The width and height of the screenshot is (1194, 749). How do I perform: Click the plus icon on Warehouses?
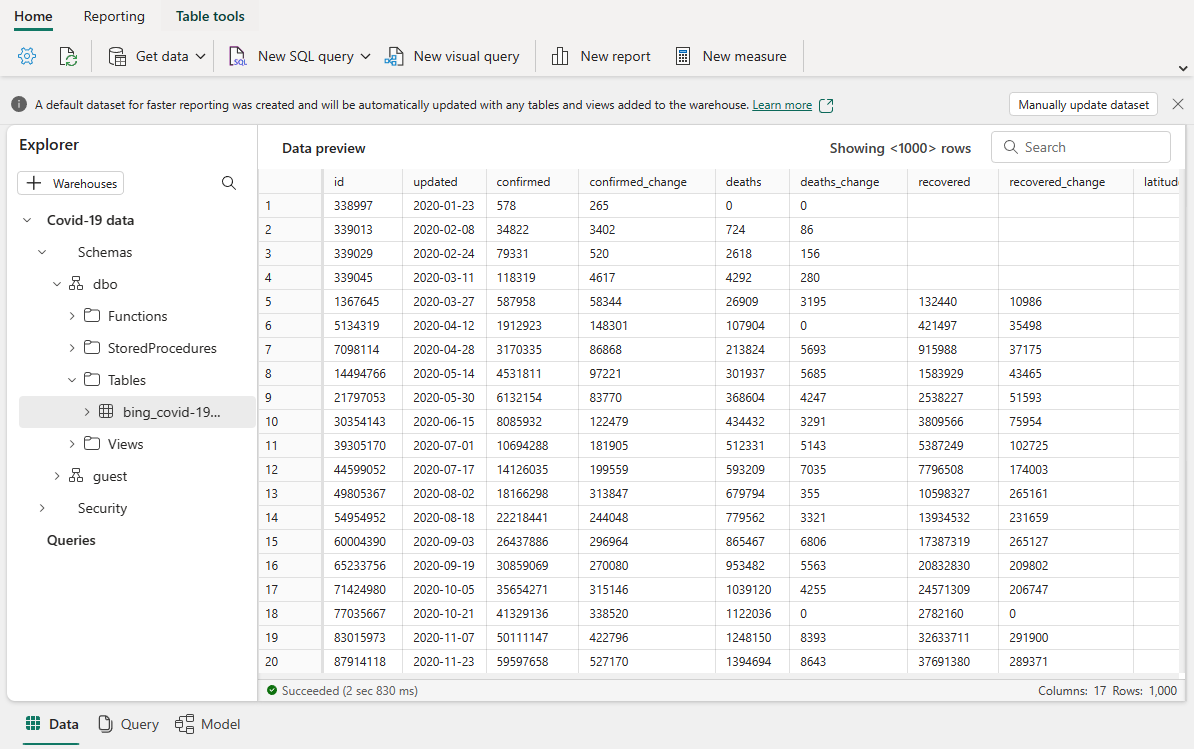34,183
